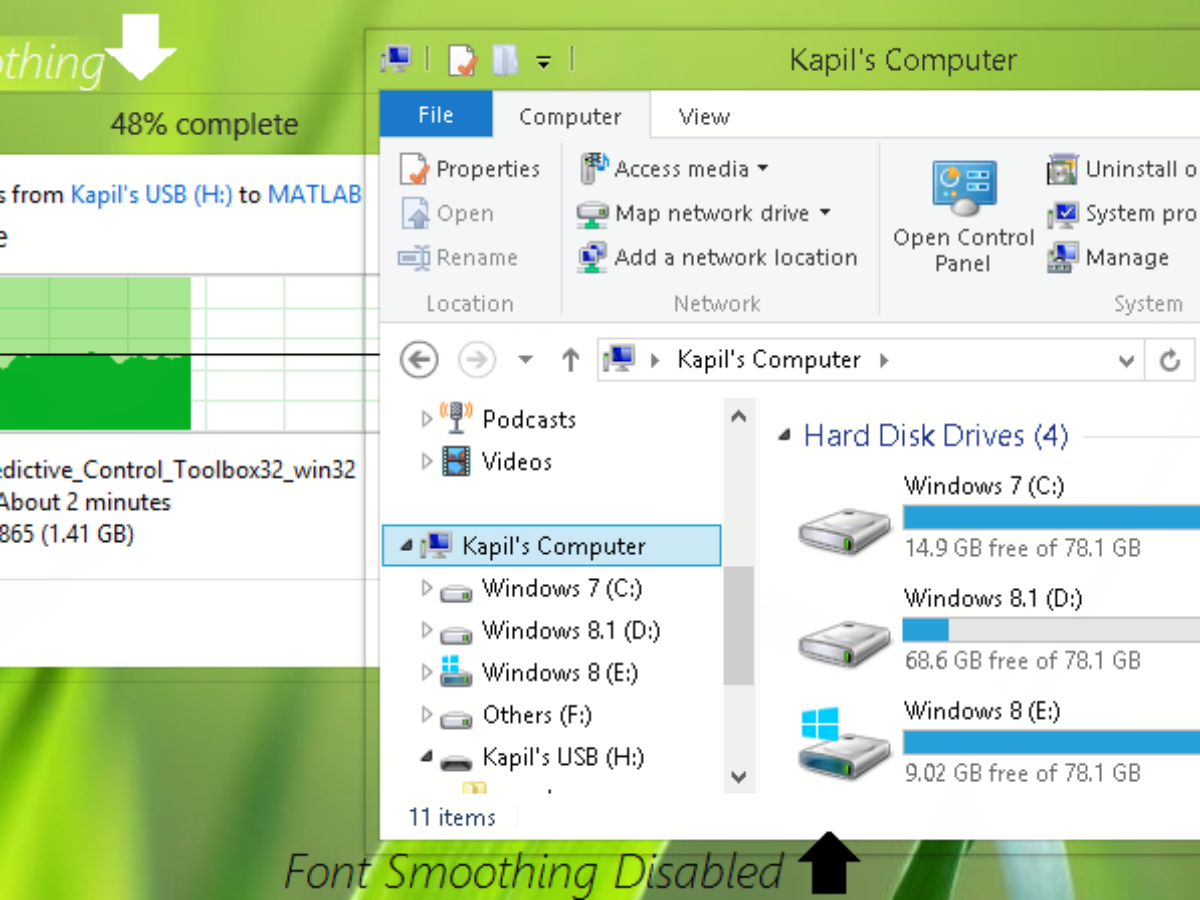Select Windows 8.1 (D:) in tree

(571, 631)
